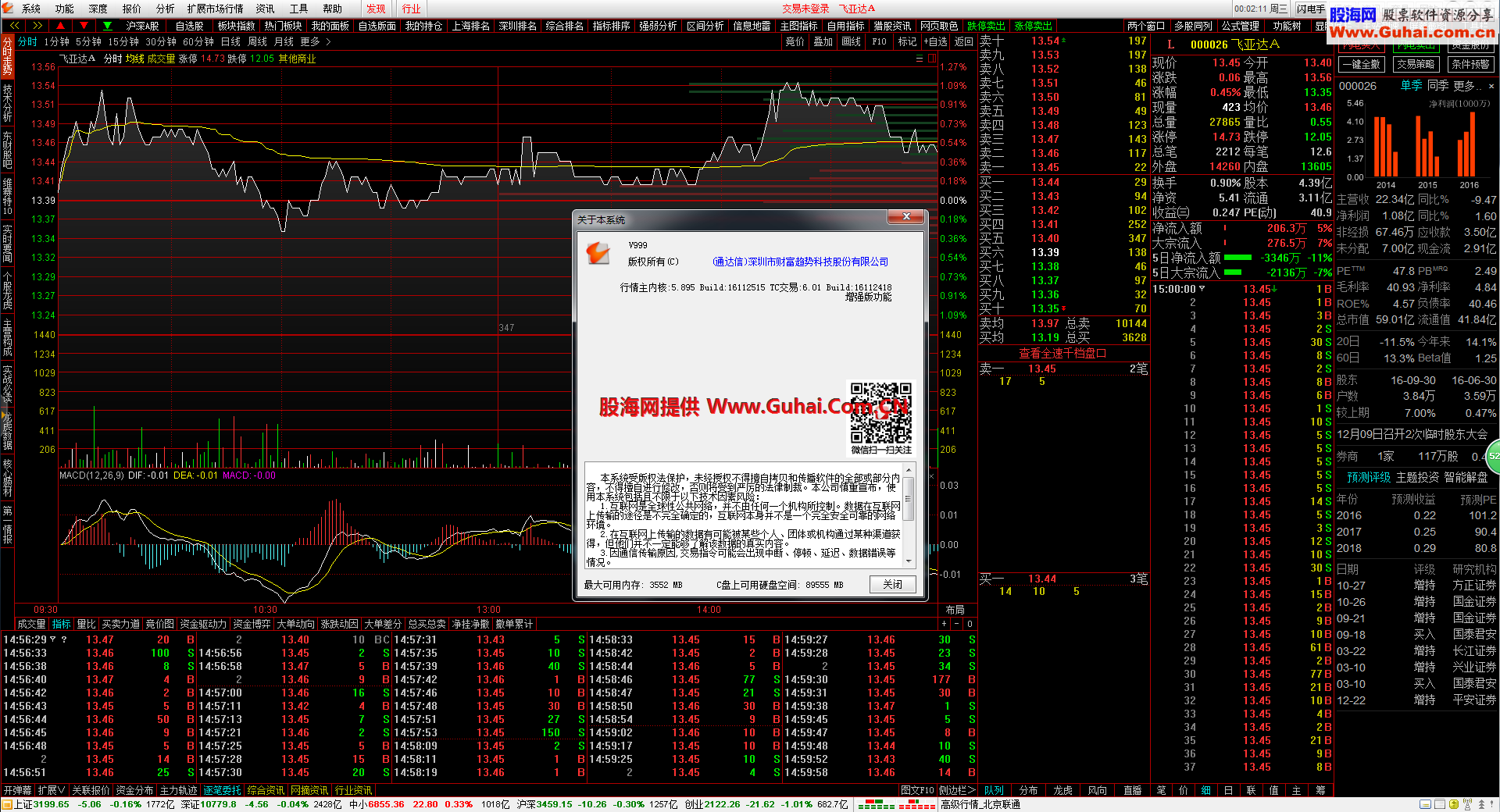Switch chart to 日线 period
The height and width of the screenshot is (812, 1500).
(230, 41)
